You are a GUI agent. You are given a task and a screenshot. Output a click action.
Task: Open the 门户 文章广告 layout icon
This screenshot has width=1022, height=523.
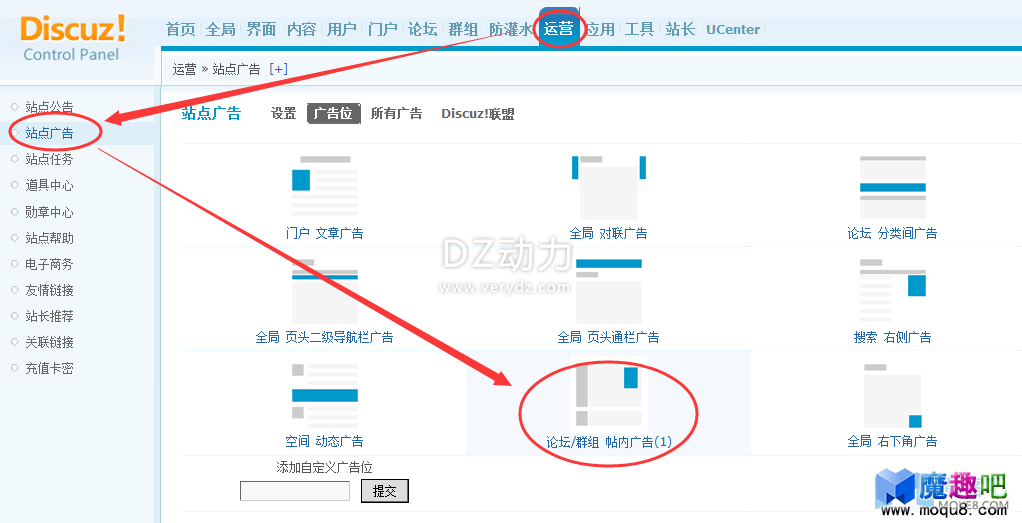(325, 186)
